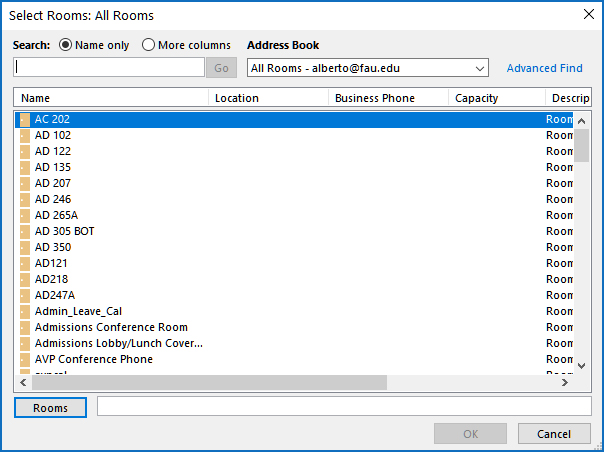Click the room icon beside AD218
Screen dimensions: 604x452
pyautogui.click(x=25, y=279)
